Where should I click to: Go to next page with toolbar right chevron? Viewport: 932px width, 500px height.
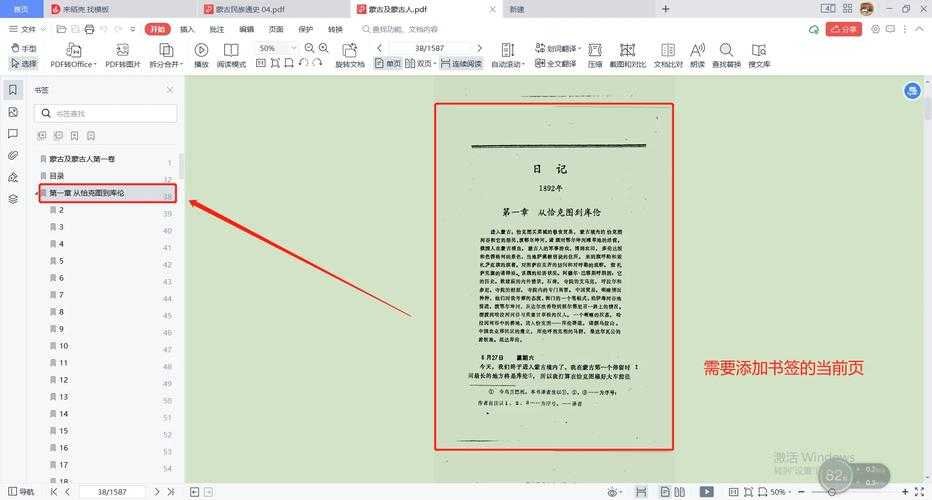(x=479, y=48)
